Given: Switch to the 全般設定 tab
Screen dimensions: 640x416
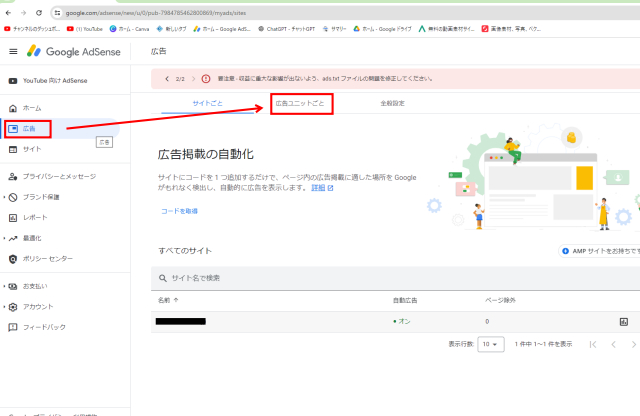Looking at the screenshot, I should 393,103.
